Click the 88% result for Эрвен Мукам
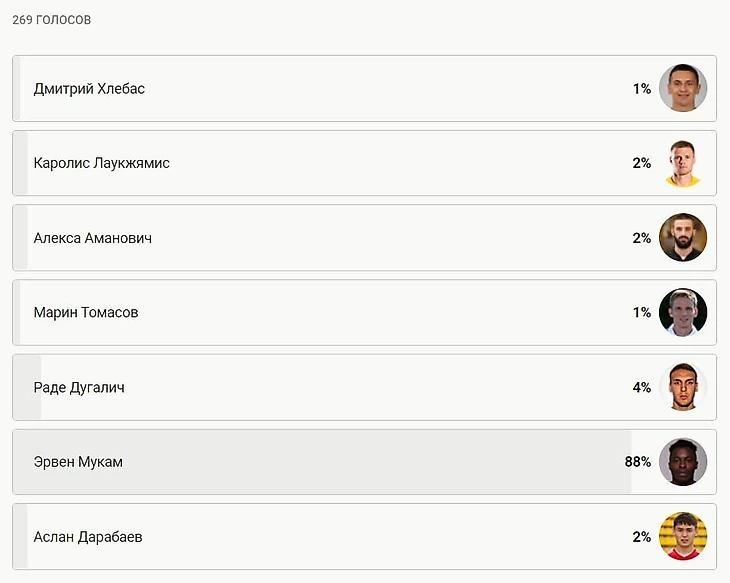Screen dimensions: 730x583 [x=638, y=462]
